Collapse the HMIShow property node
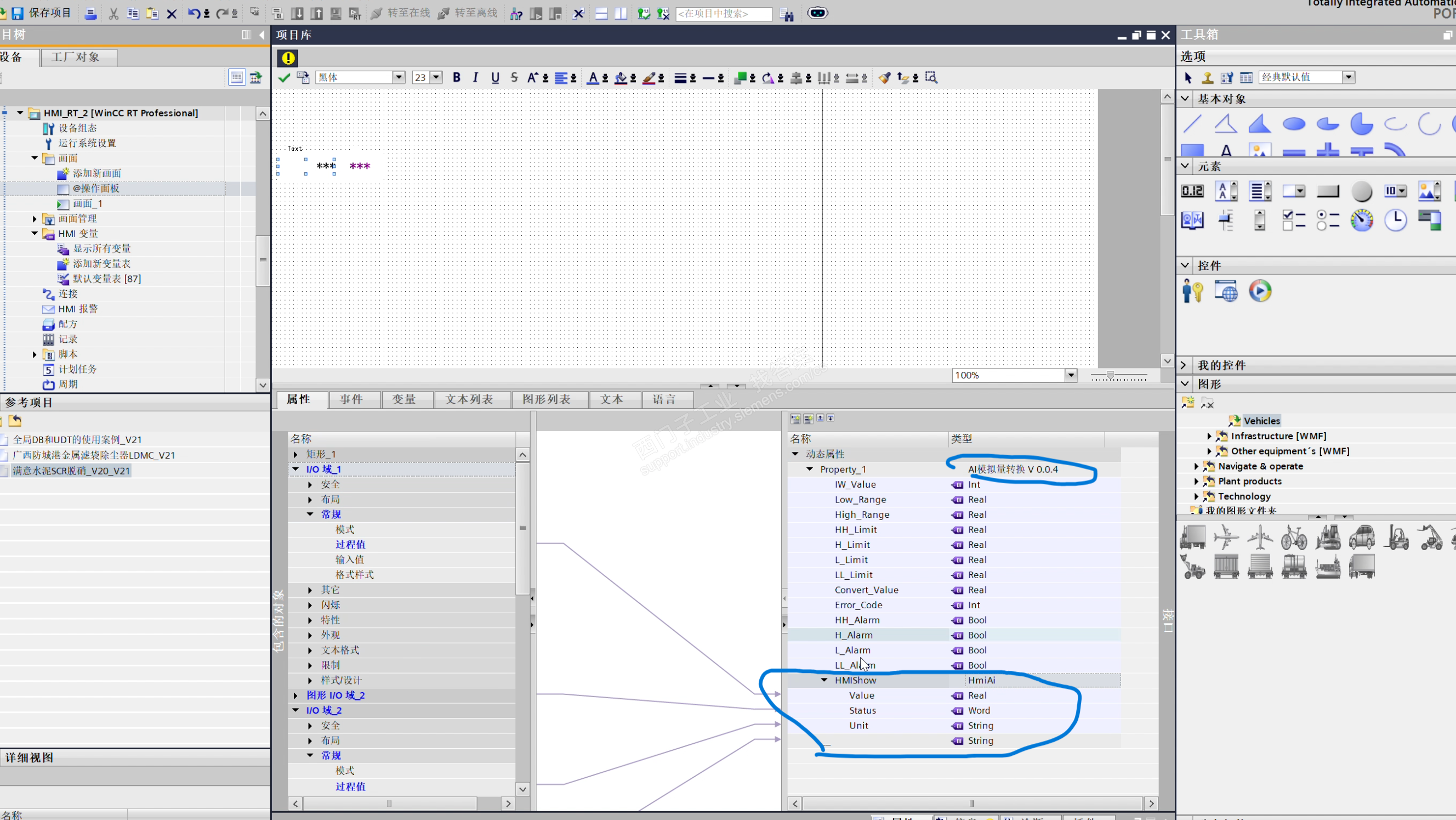The image size is (1456, 820). point(824,680)
